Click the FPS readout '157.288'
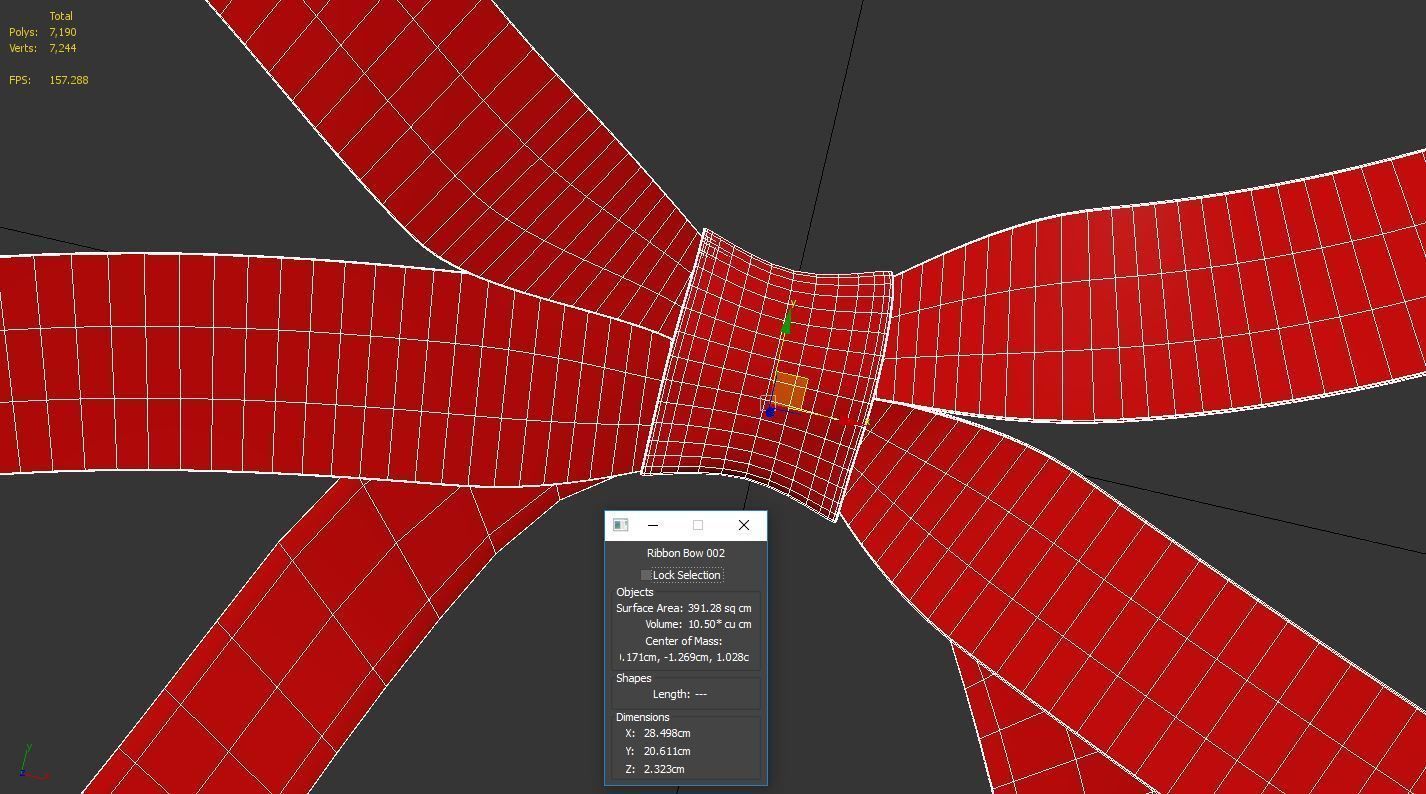The width and height of the screenshot is (1426, 794). pos(68,80)
